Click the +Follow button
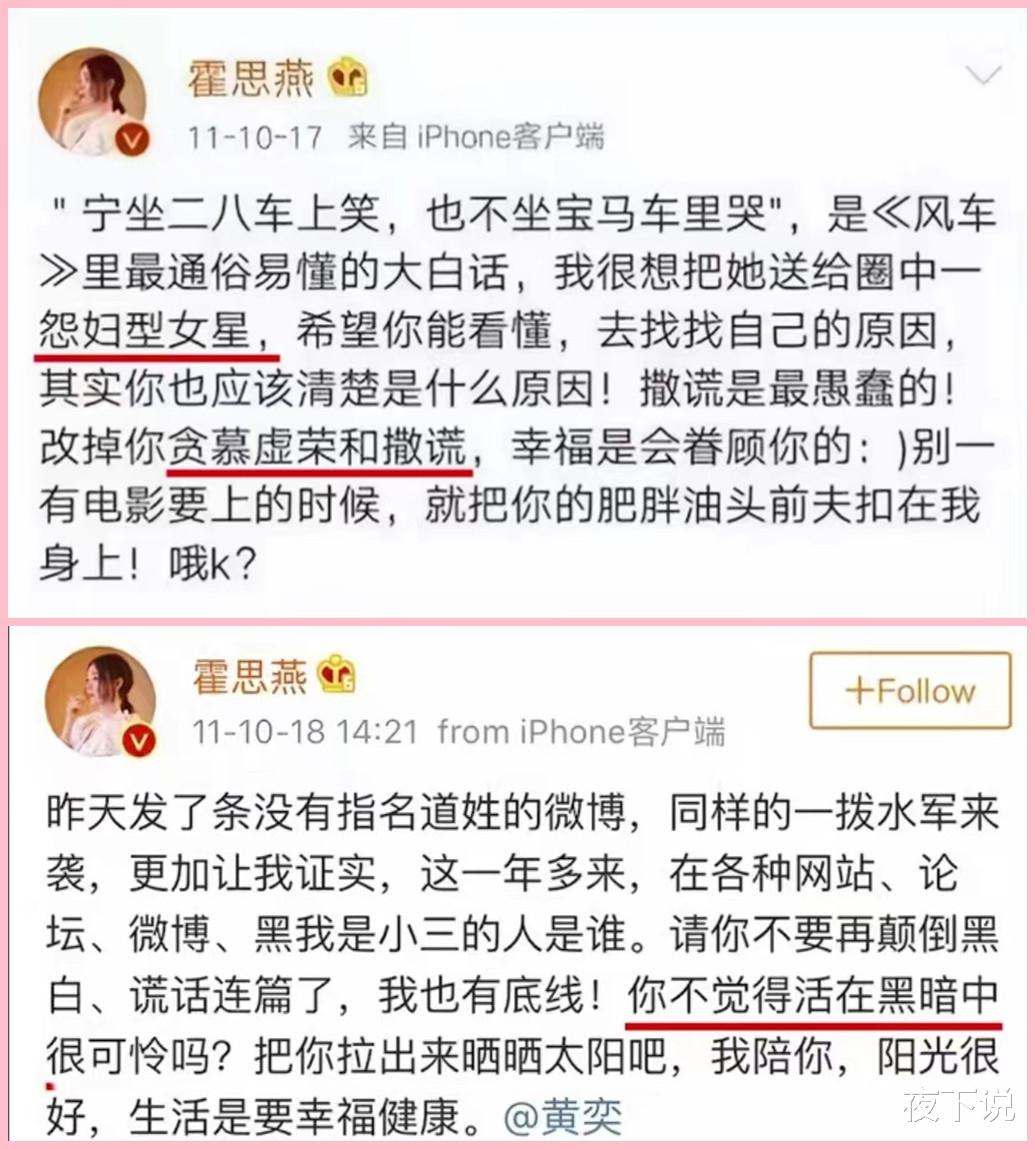Screen dimensions: 1035x1149 tap(910, 691)
